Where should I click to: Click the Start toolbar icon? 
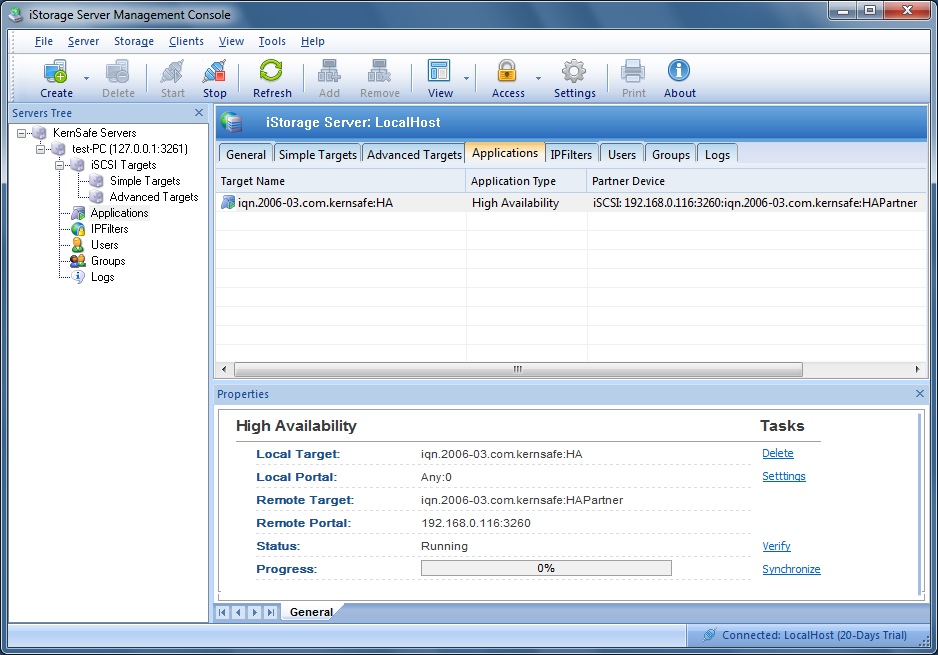click(x=172, y=72)
